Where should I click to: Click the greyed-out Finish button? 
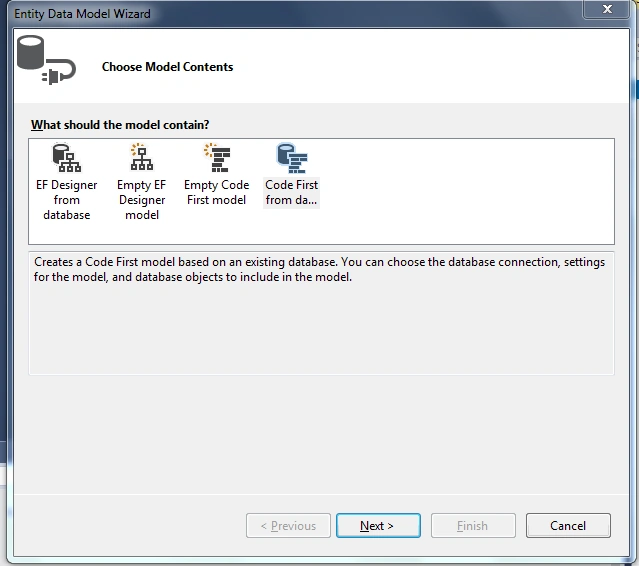point(473,526)
